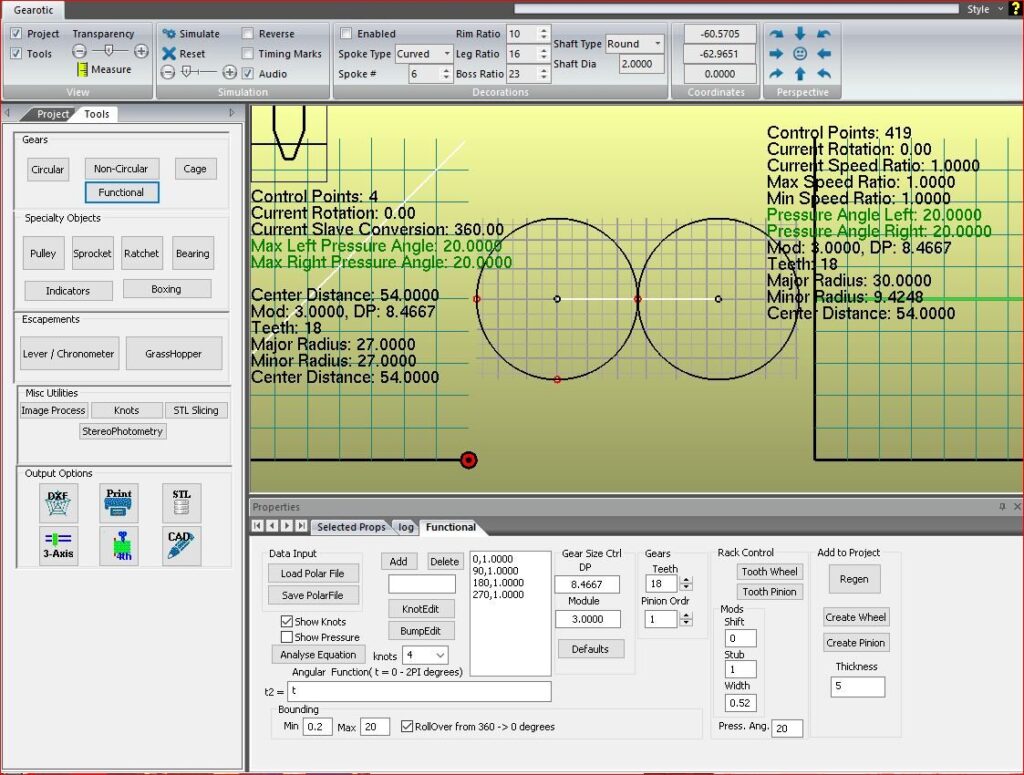This screenshot has height=775, width=1024.
Task: Open the Print output option
Action: (x=120, y=502)
